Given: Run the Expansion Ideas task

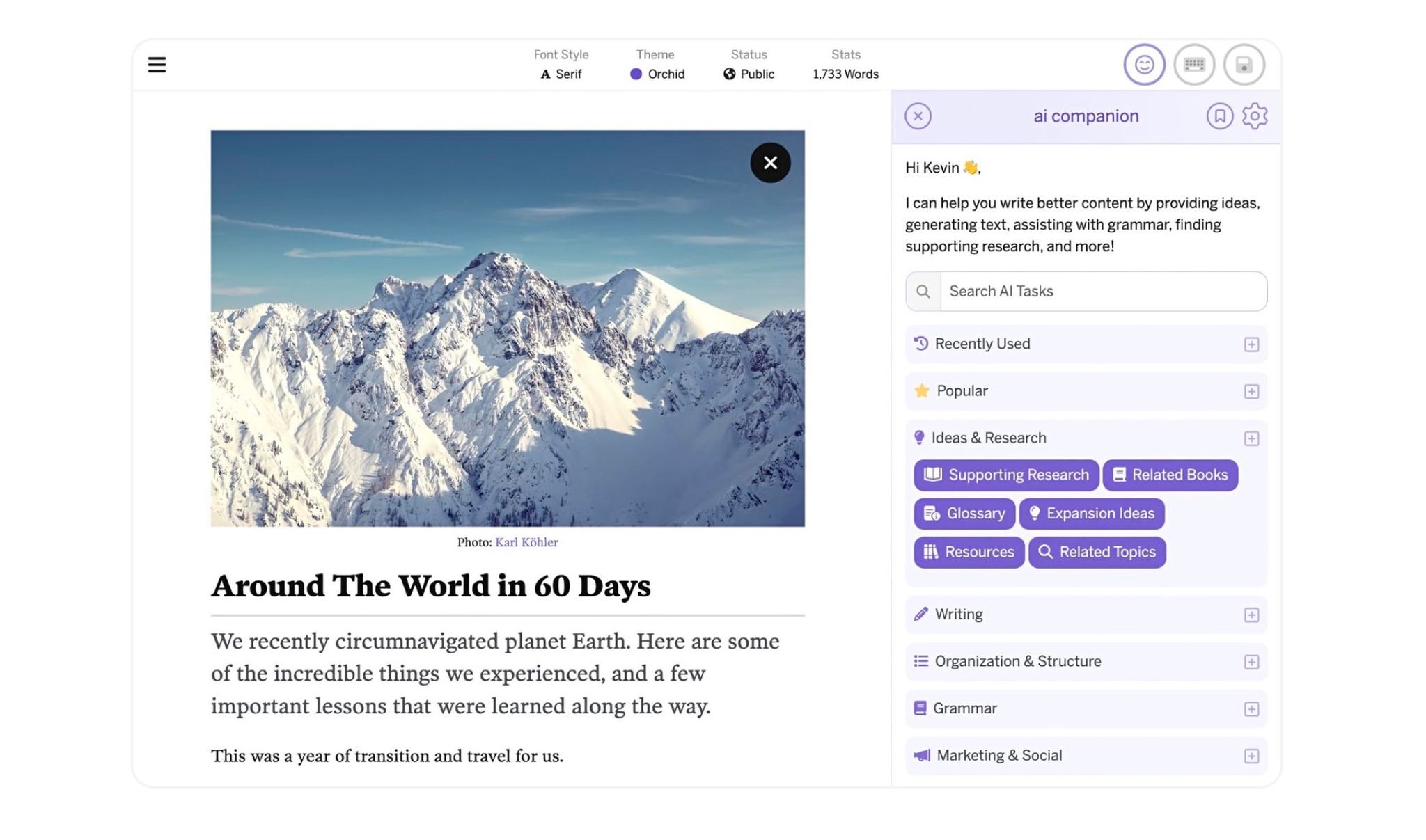Looking at the screenshot, I should tap(1092, 514).
